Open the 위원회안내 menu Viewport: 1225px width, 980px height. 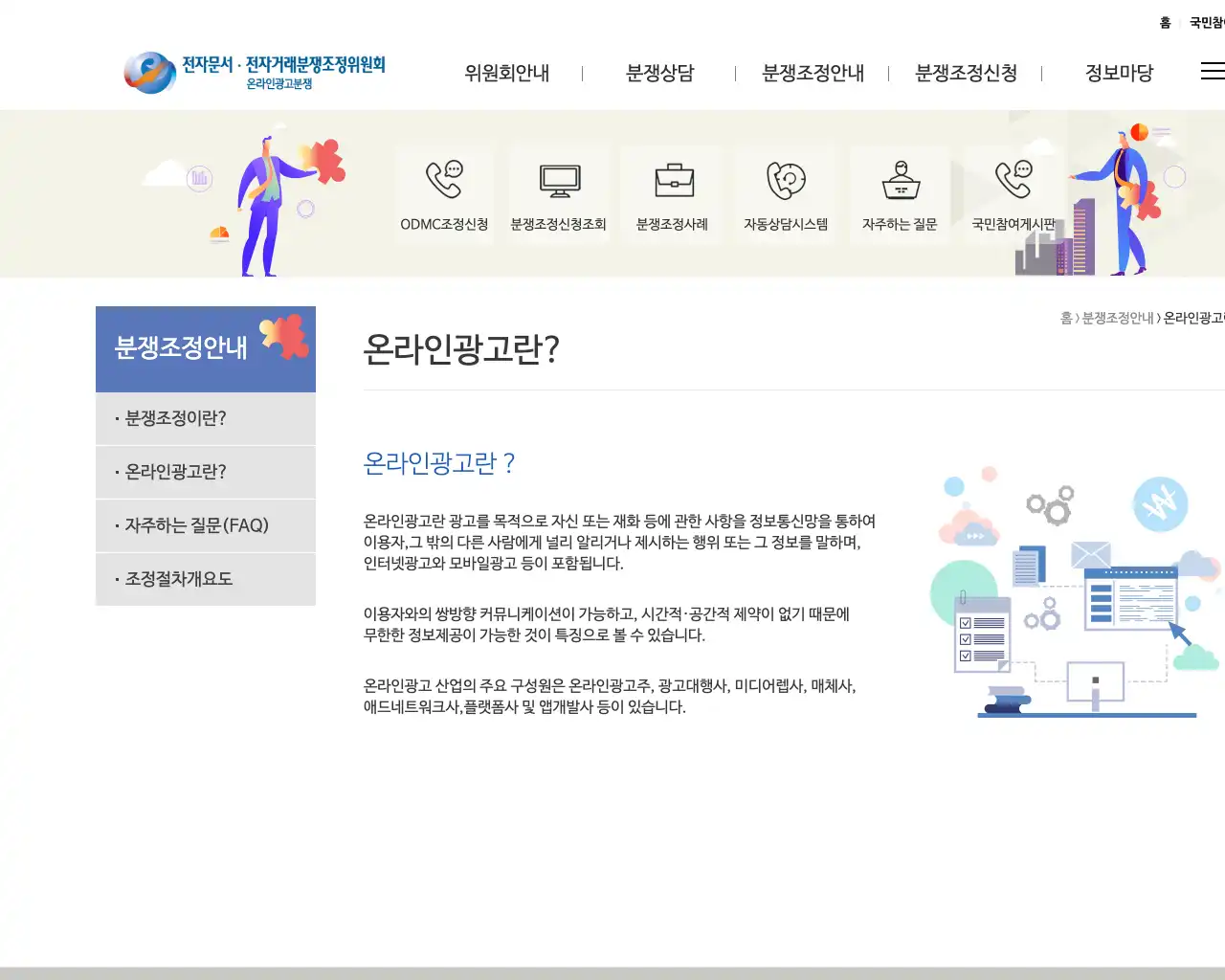(507, 73)
